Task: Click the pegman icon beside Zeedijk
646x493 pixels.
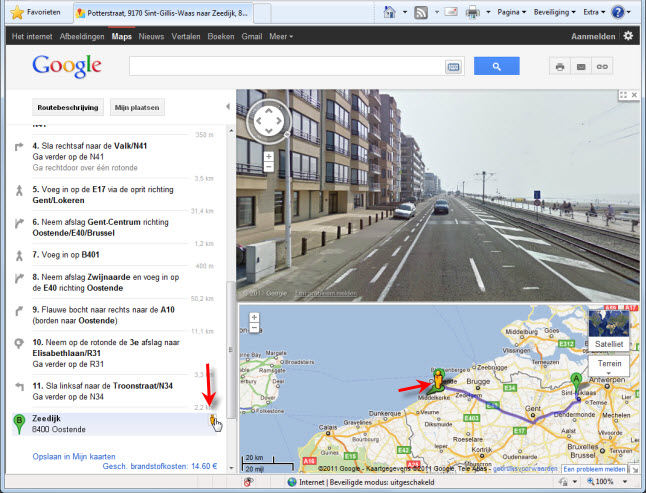Action: 213,420
